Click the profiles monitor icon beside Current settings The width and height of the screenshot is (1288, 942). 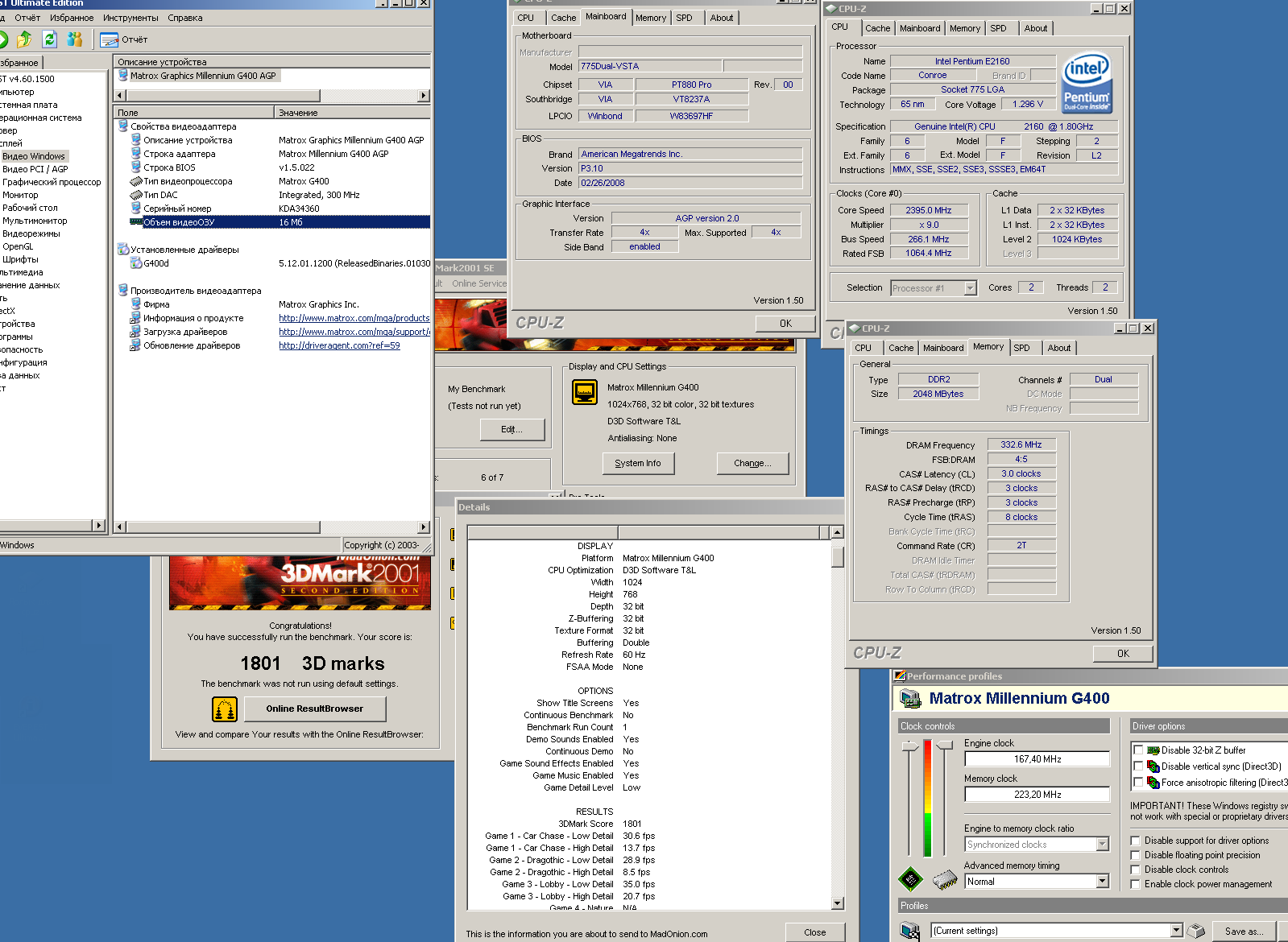910,931
